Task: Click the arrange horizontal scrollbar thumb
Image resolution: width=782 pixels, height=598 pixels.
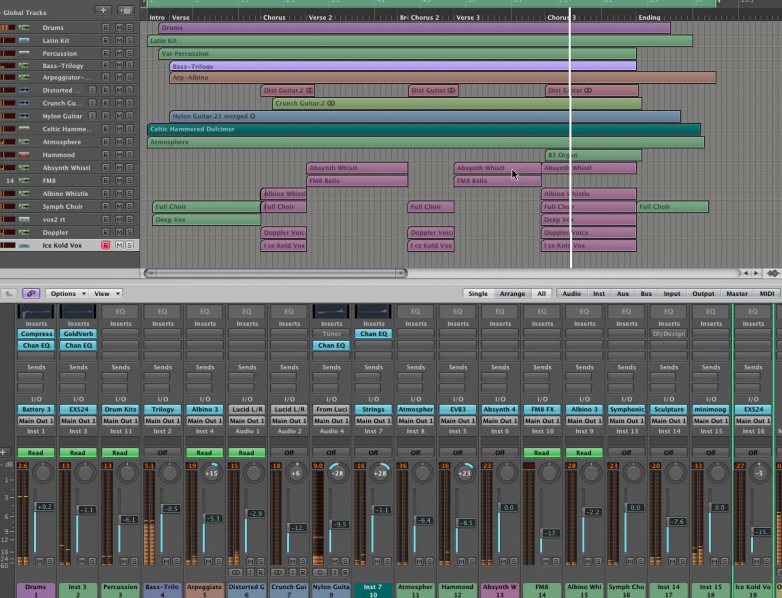Action: [x=275, y=273]
